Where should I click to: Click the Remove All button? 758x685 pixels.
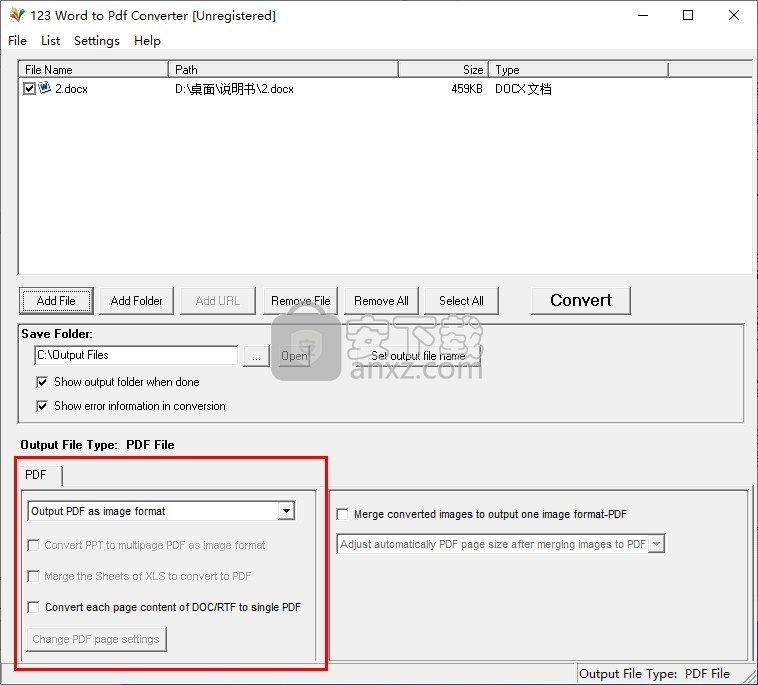tap(381, 301)
